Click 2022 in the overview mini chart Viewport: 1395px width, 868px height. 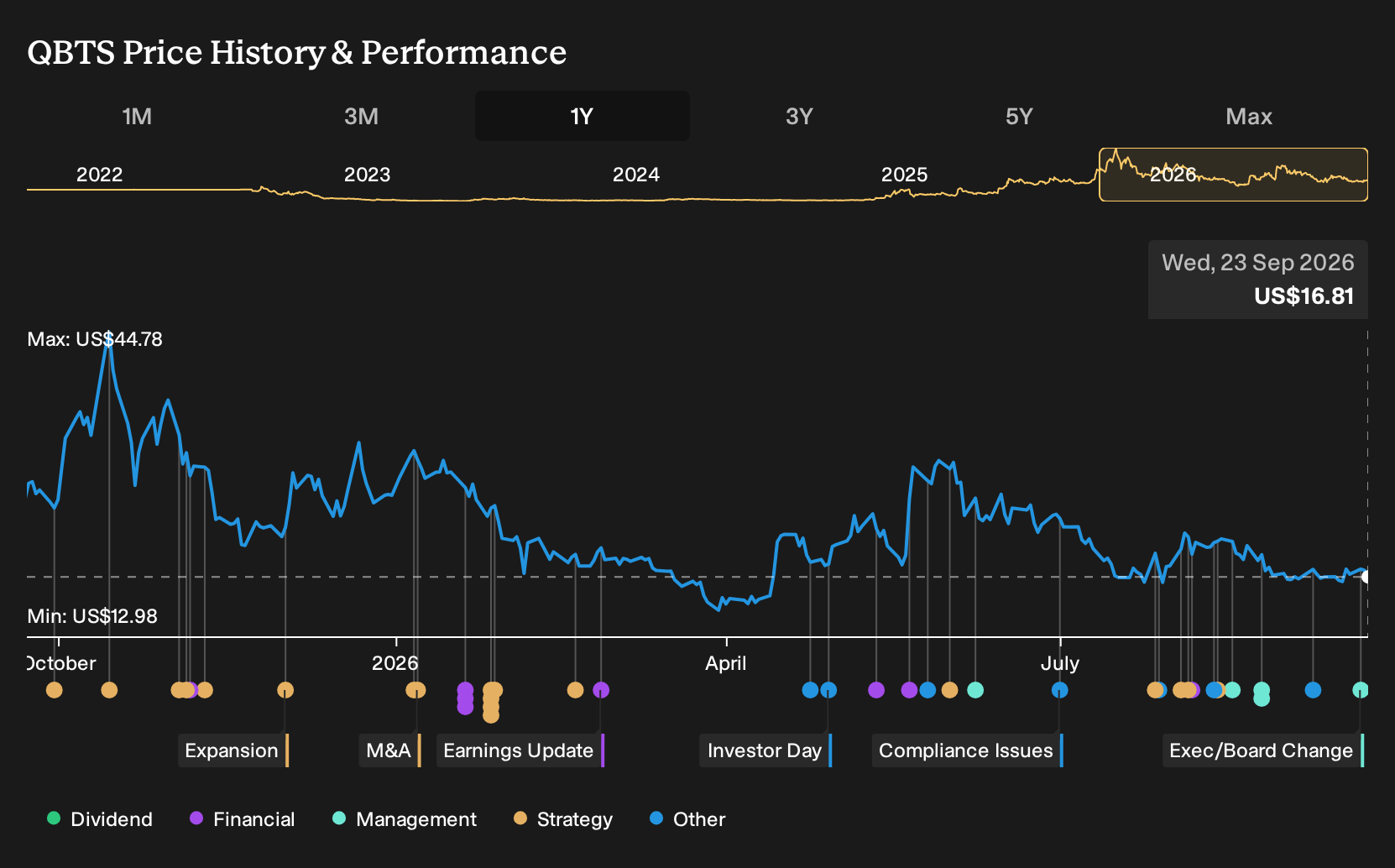pyautogui.click(x=99, y=175)
